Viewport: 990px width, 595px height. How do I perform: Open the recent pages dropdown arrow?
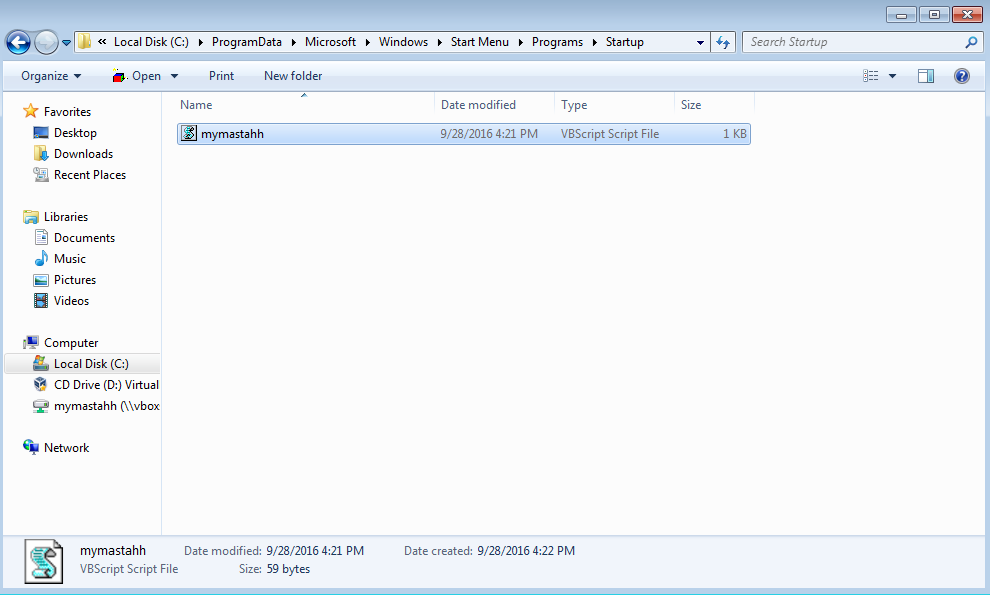[x=66, y=43]
